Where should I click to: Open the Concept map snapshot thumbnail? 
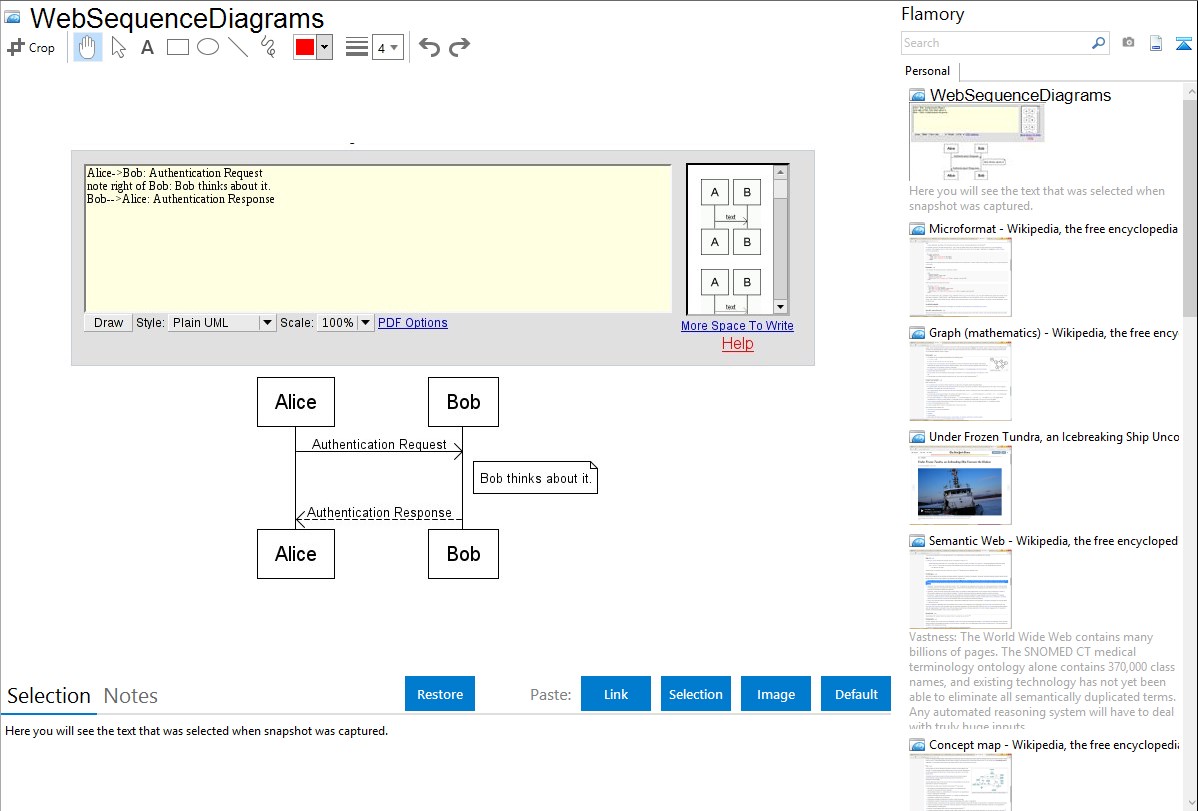coord(960,782)
